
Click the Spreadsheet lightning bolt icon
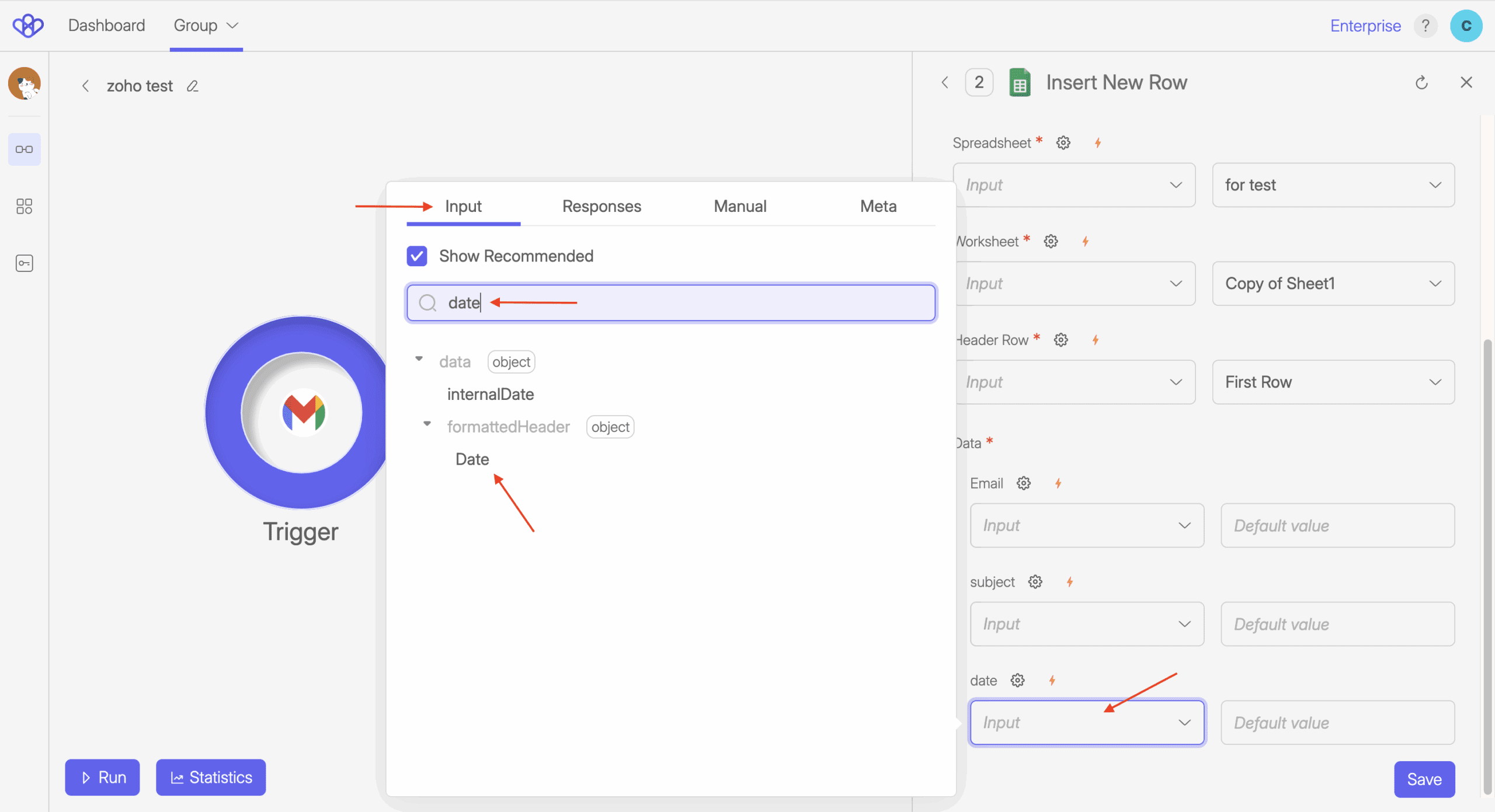(x=1098, y=143)
